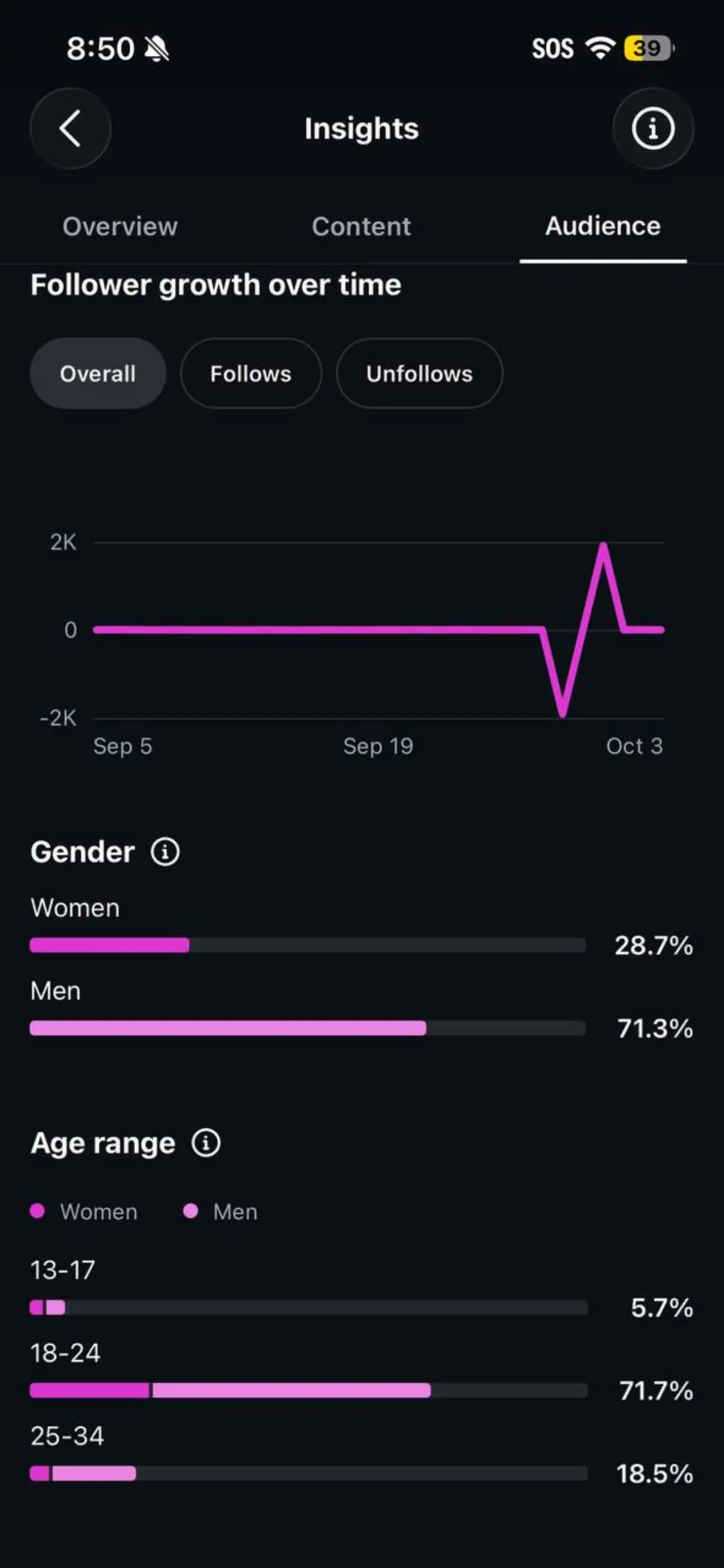Tap the Wi-Fi icon in status bar
This screenshot has height=1568, width=724.
tap(600, 48)
